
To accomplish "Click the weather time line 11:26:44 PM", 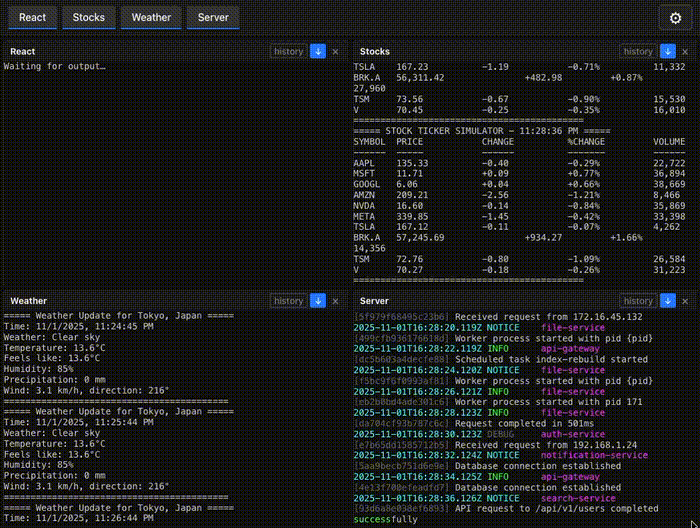I will [x=79, y=518].
